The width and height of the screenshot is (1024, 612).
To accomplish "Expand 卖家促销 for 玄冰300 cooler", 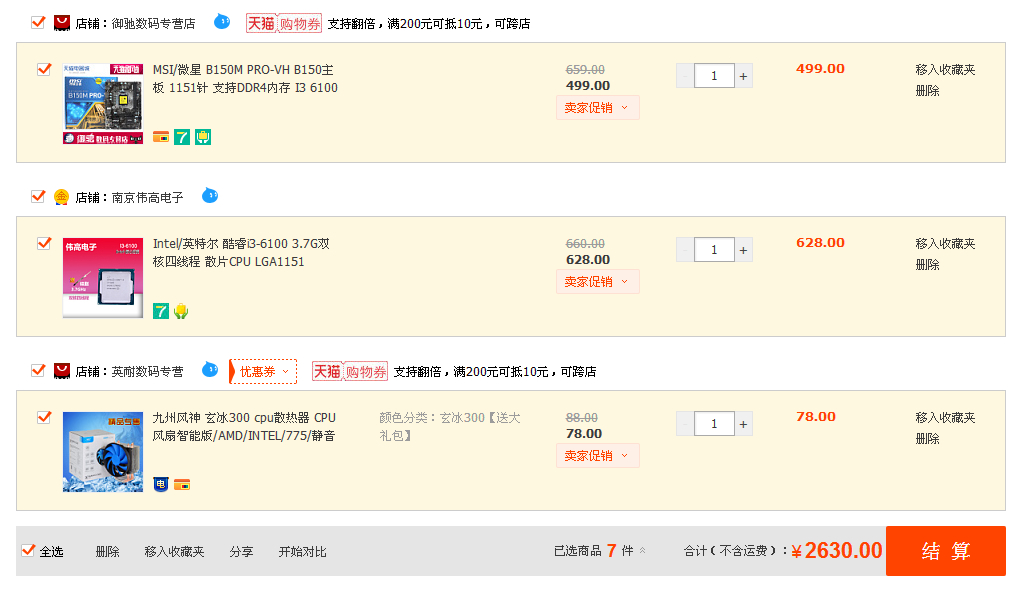I will (x=598, y=455).
